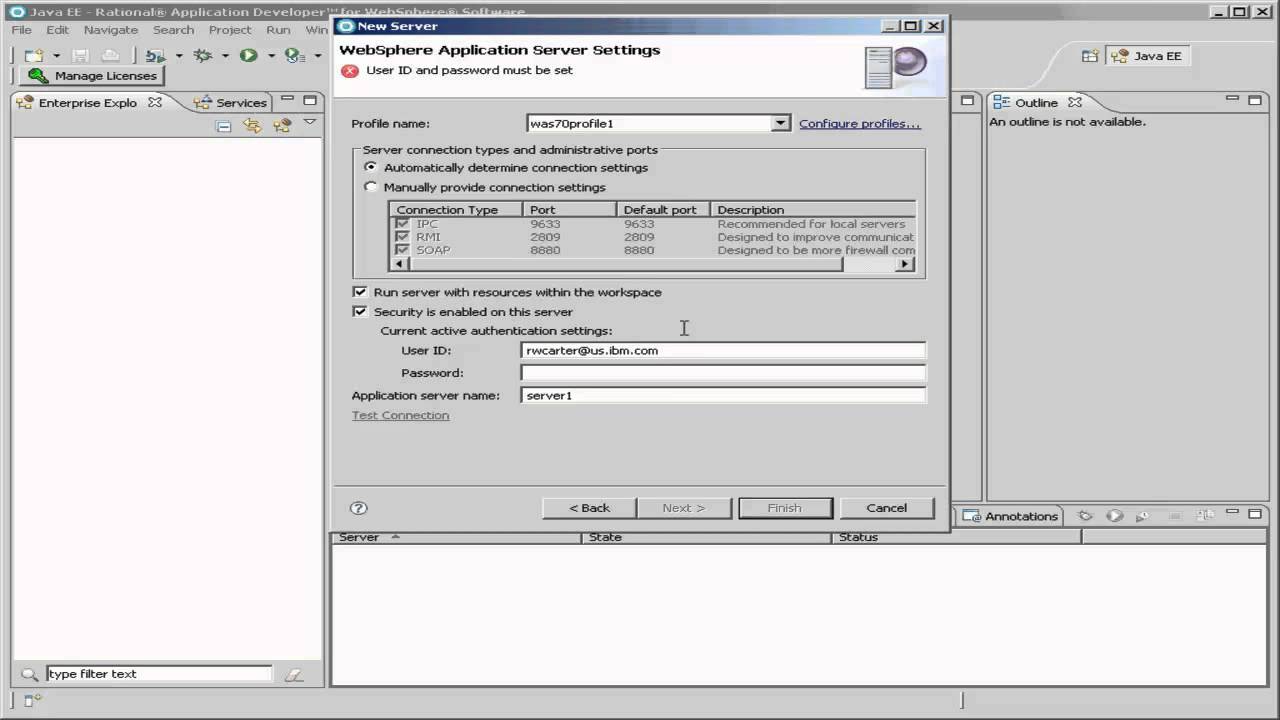Expand the Profile launch dropdown arrow
The width and height of the screenshot is (1280, 720).
(x=179, y=56)
